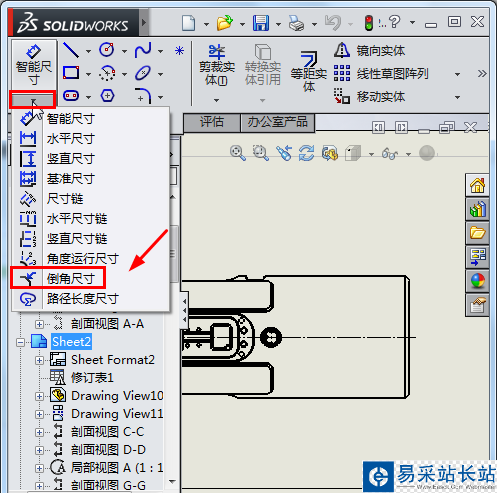The height and width of the screenshot is (493, 497).
Task: Select 修订表1 in the feature tree
Action: (x=92, y=378)
